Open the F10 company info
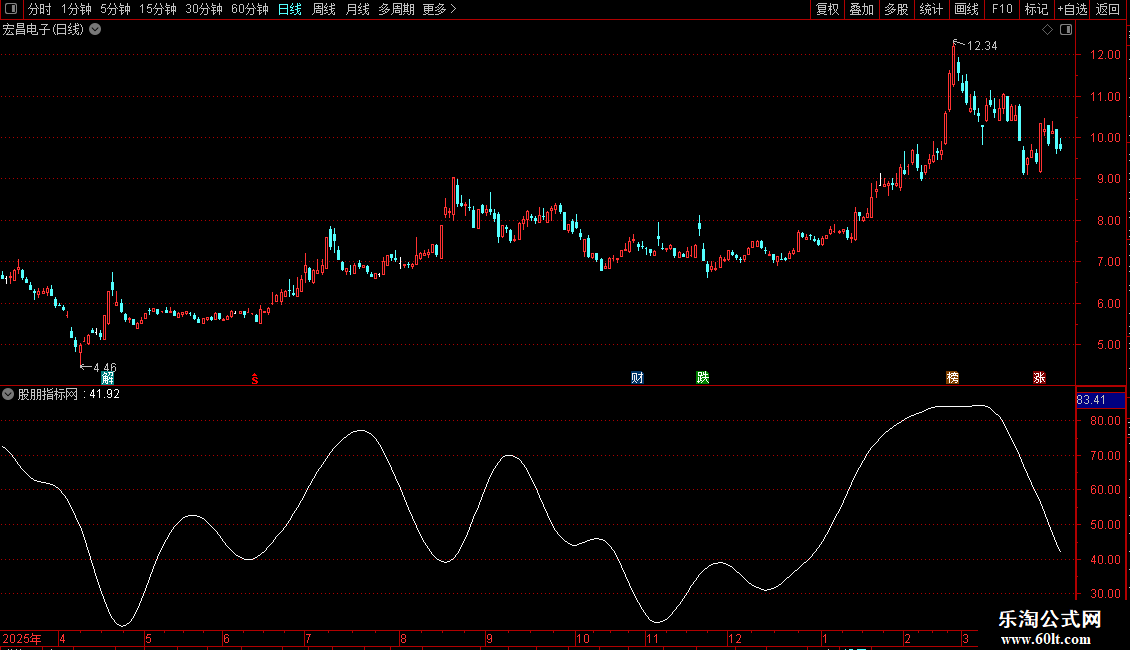 click(x=1001, y=9)
